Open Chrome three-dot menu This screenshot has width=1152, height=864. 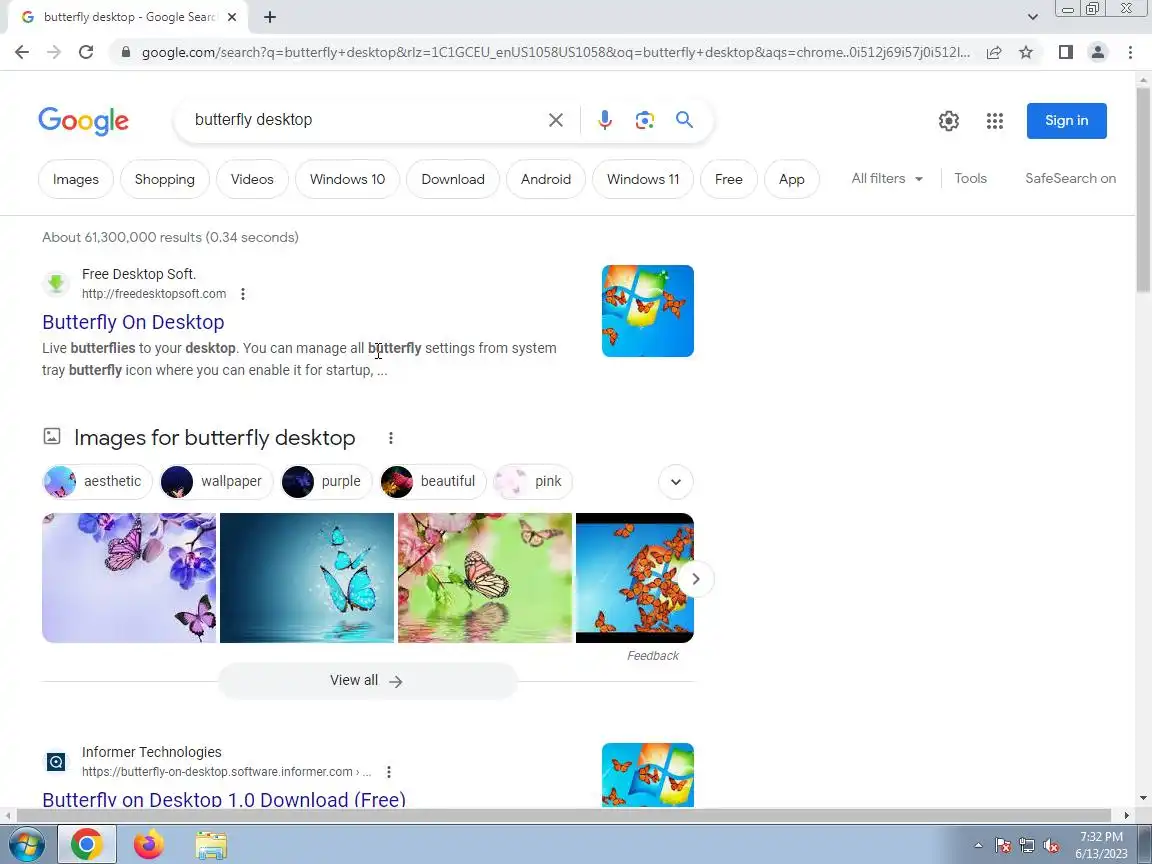(1130, 52)
